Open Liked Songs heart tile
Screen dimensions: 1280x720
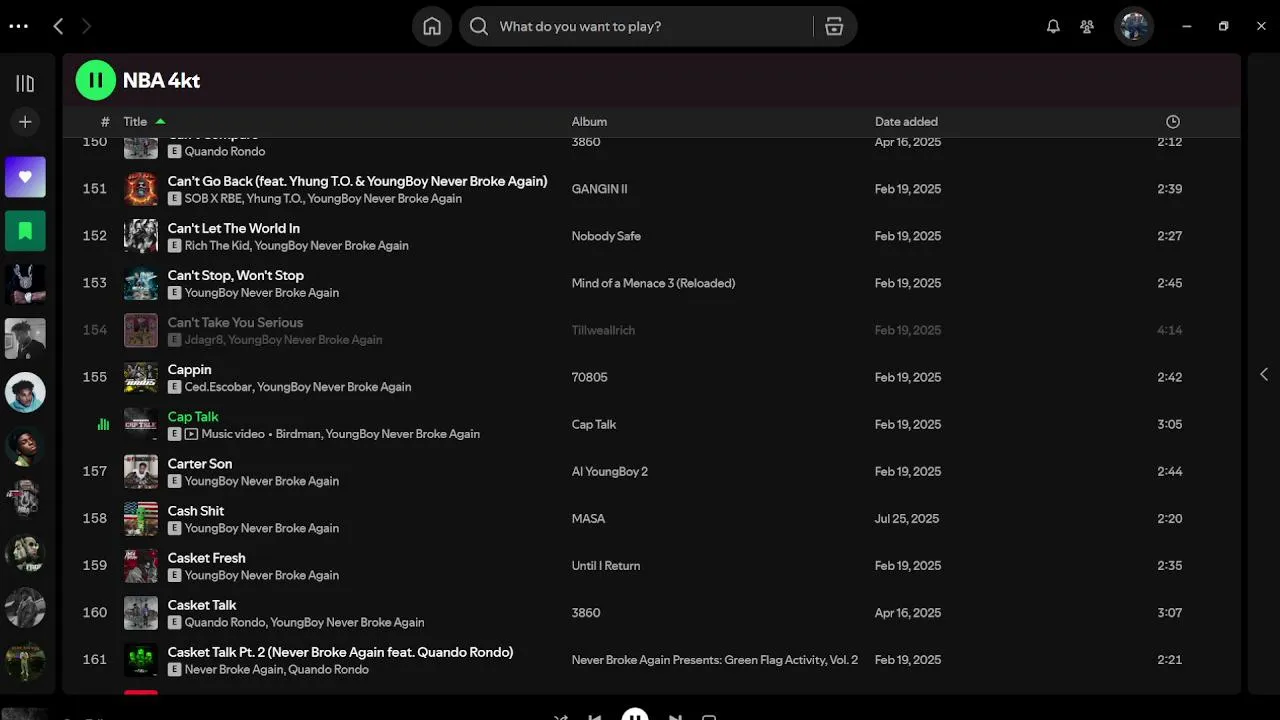tap(25, 177)
